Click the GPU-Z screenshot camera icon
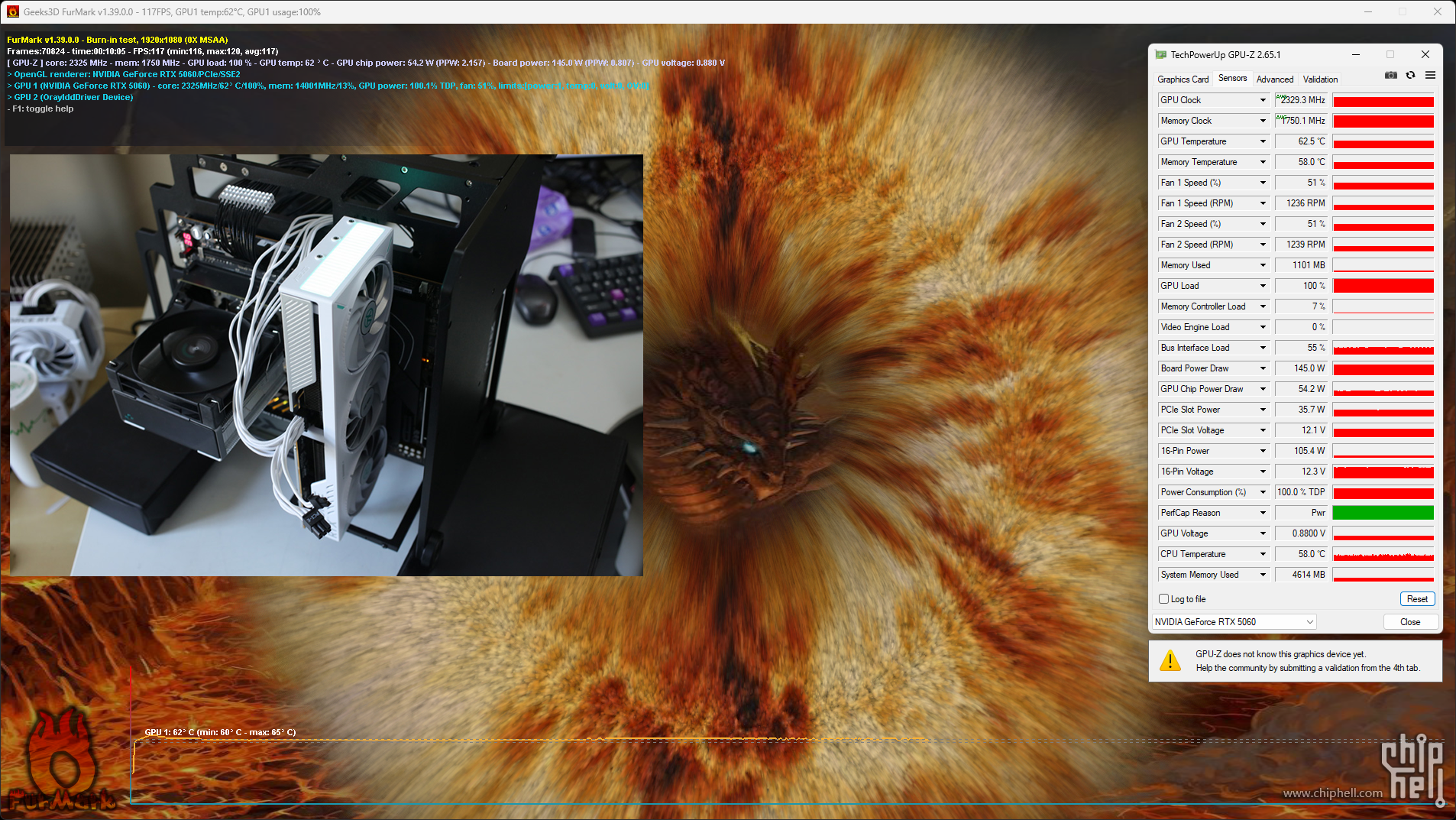 [1391, 75]
